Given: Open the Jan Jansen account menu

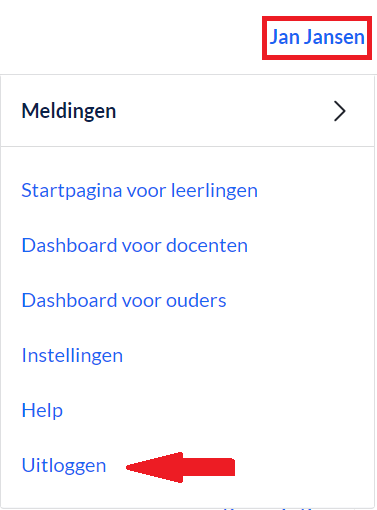Looking at the screenshot, I should [x=317, y=37].
